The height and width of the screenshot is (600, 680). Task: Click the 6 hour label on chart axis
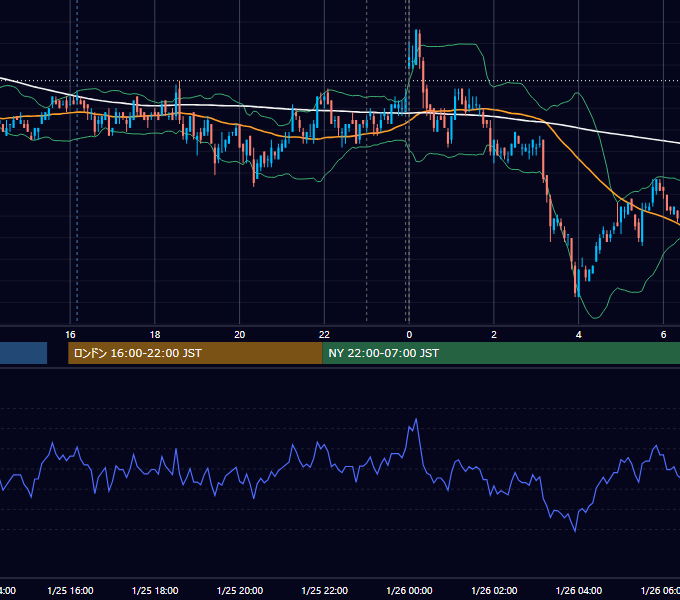tap(663, 335)
